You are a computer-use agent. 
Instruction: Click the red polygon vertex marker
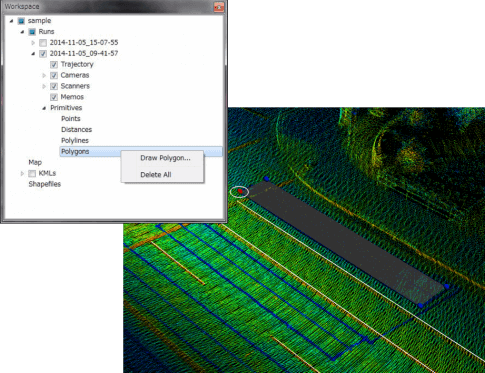point(240,191)
